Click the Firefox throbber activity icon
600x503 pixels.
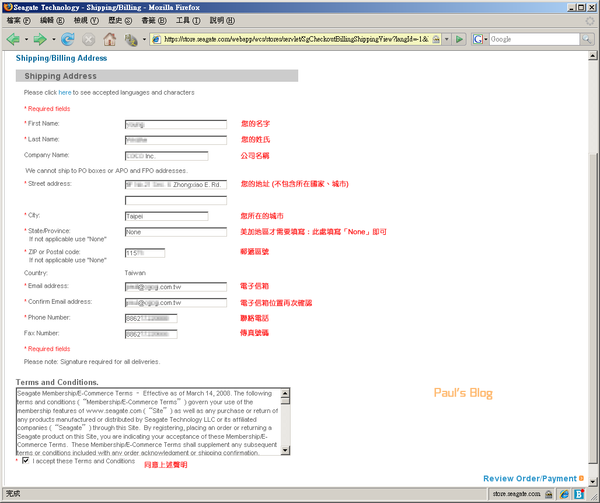coord(590,21)
